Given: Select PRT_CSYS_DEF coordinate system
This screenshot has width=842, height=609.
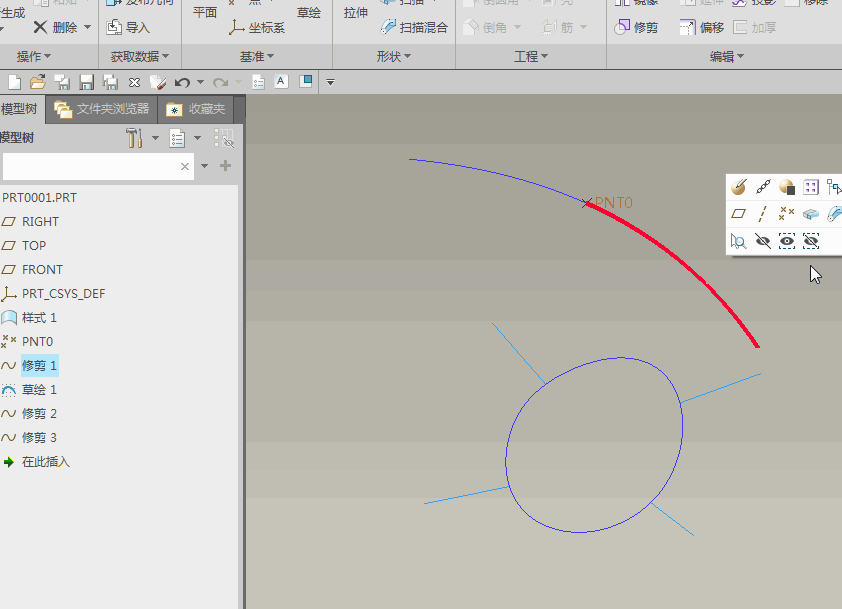Looking at the screenshot, I should coord(63,294).
